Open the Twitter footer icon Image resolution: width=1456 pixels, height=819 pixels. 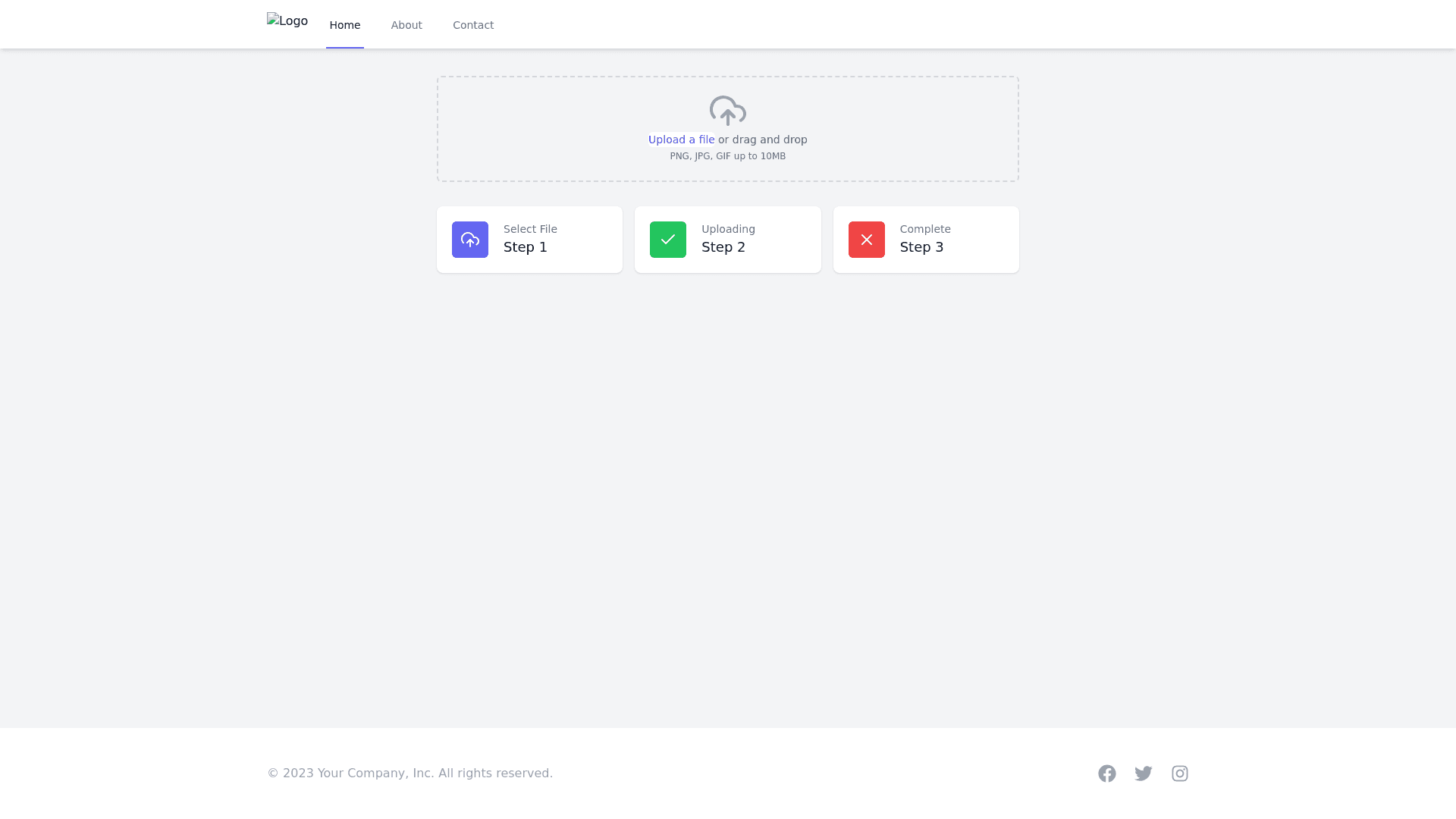(x=1143, y=773)
